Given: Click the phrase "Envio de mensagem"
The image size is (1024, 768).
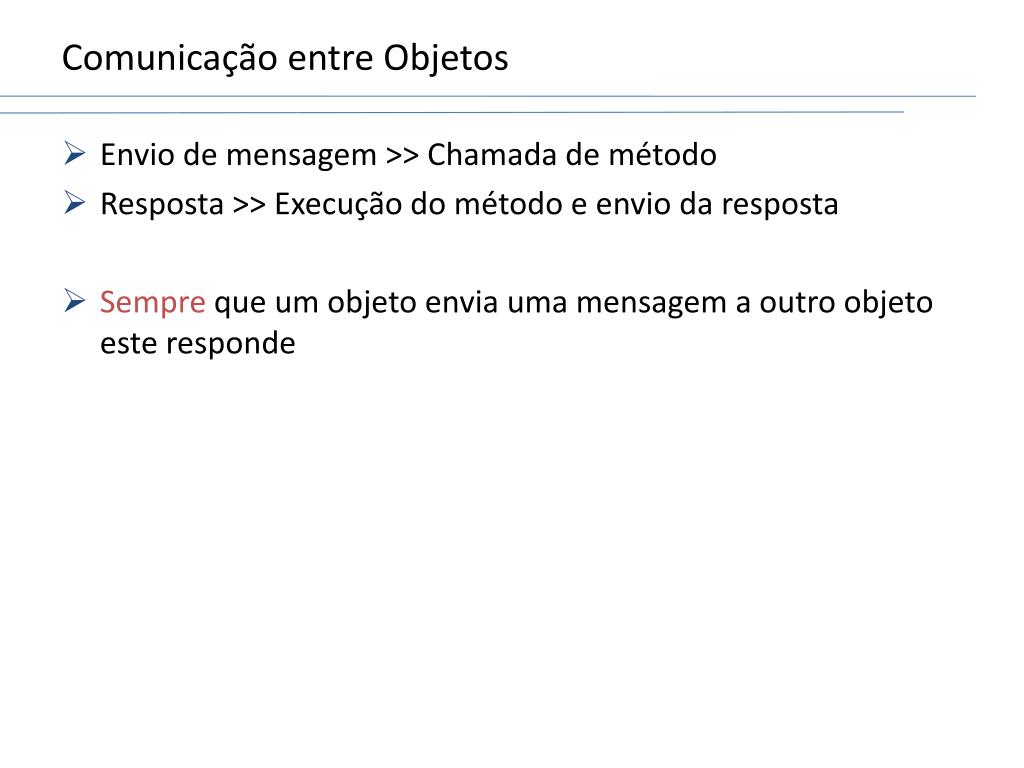Looking at the screenshot, I should point(238,157).
